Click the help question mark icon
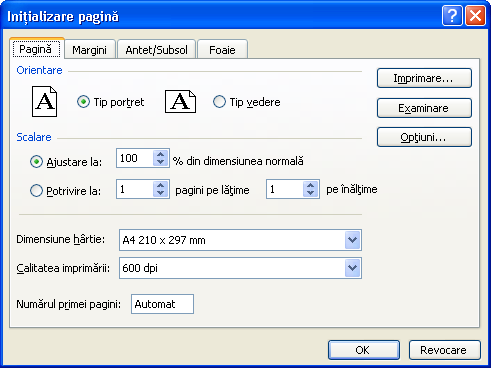This screenshot has height=368, width=491. click(452, 16)
